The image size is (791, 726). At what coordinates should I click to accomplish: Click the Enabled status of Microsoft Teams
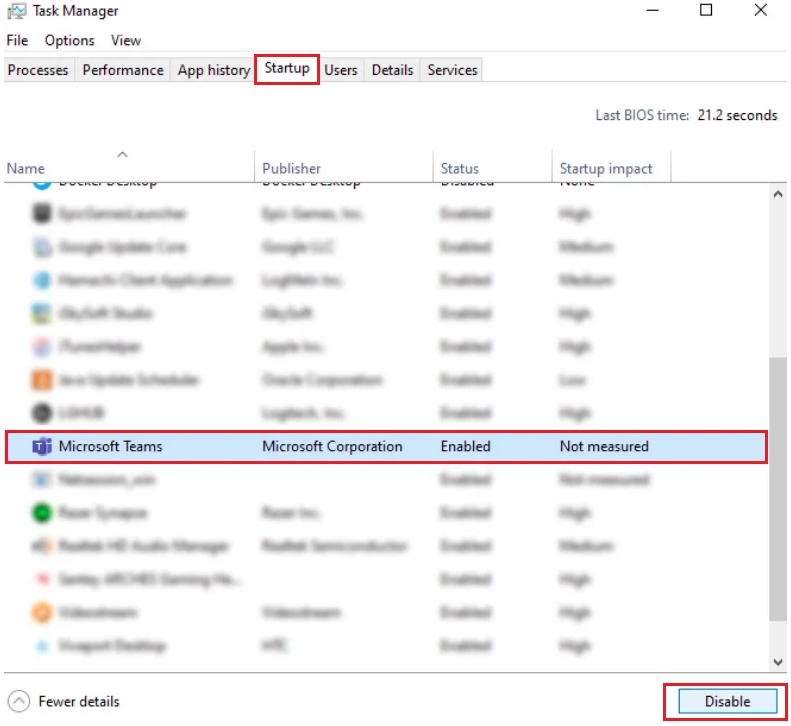click(x=465, y=446)
